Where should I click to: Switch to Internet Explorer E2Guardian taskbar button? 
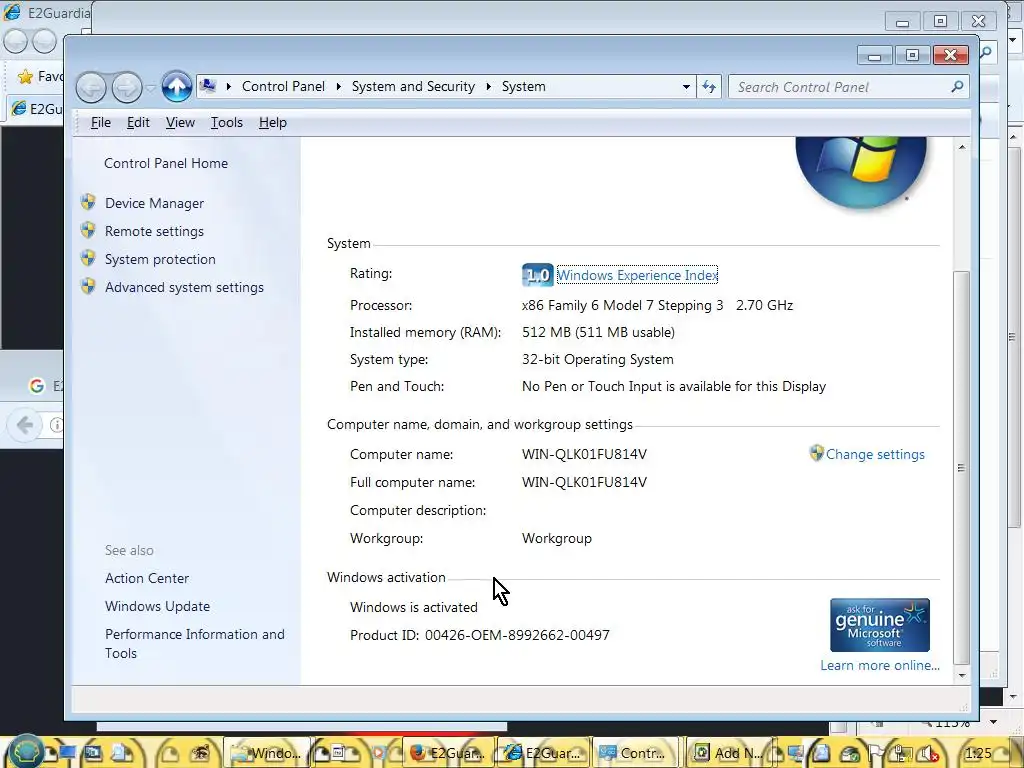543,753
